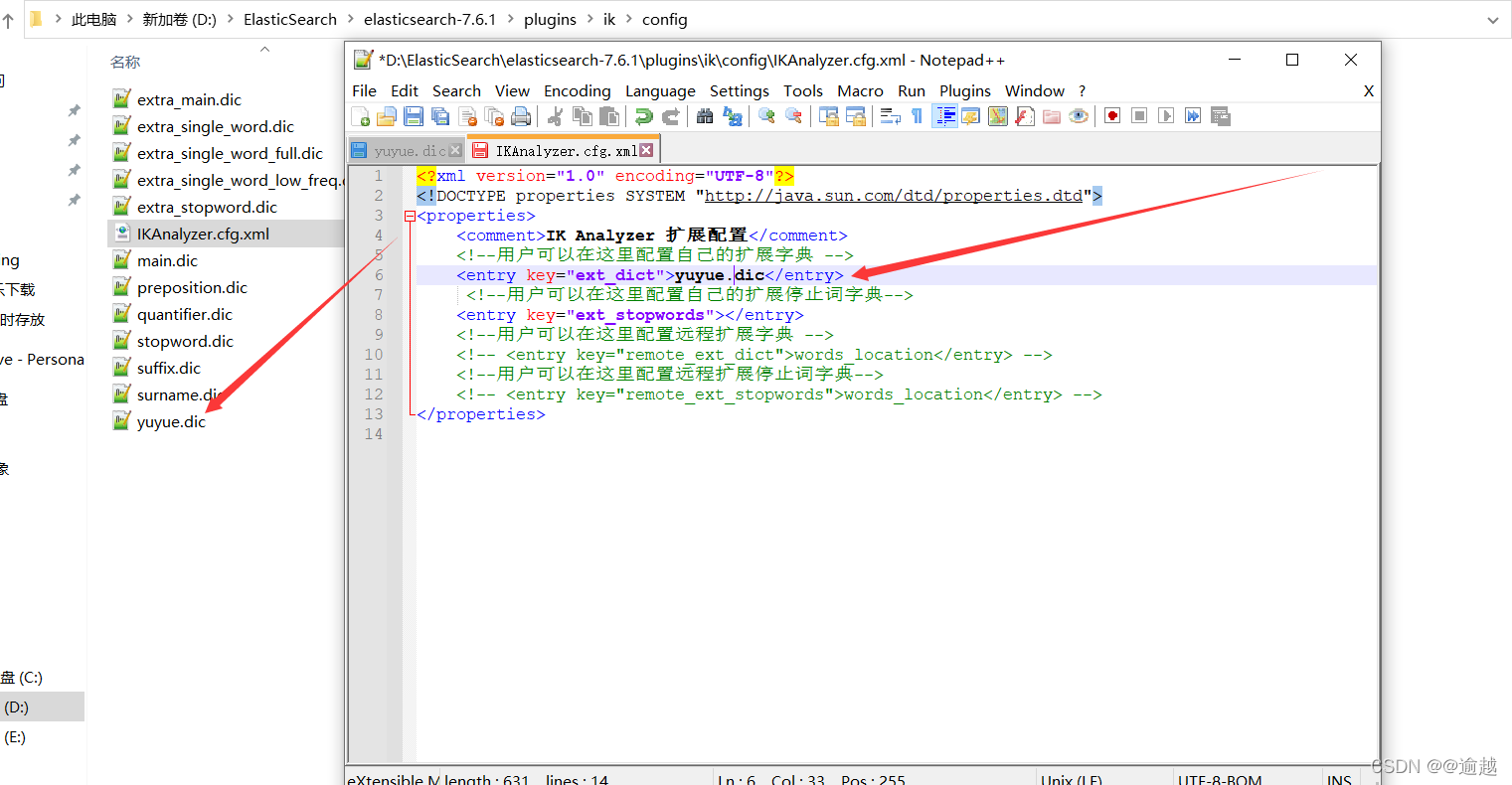Toggle synchronize horizontal scrolling icon
This screenshot has width=1512, height=785.
pyautogui.click(x=855, y=116)
